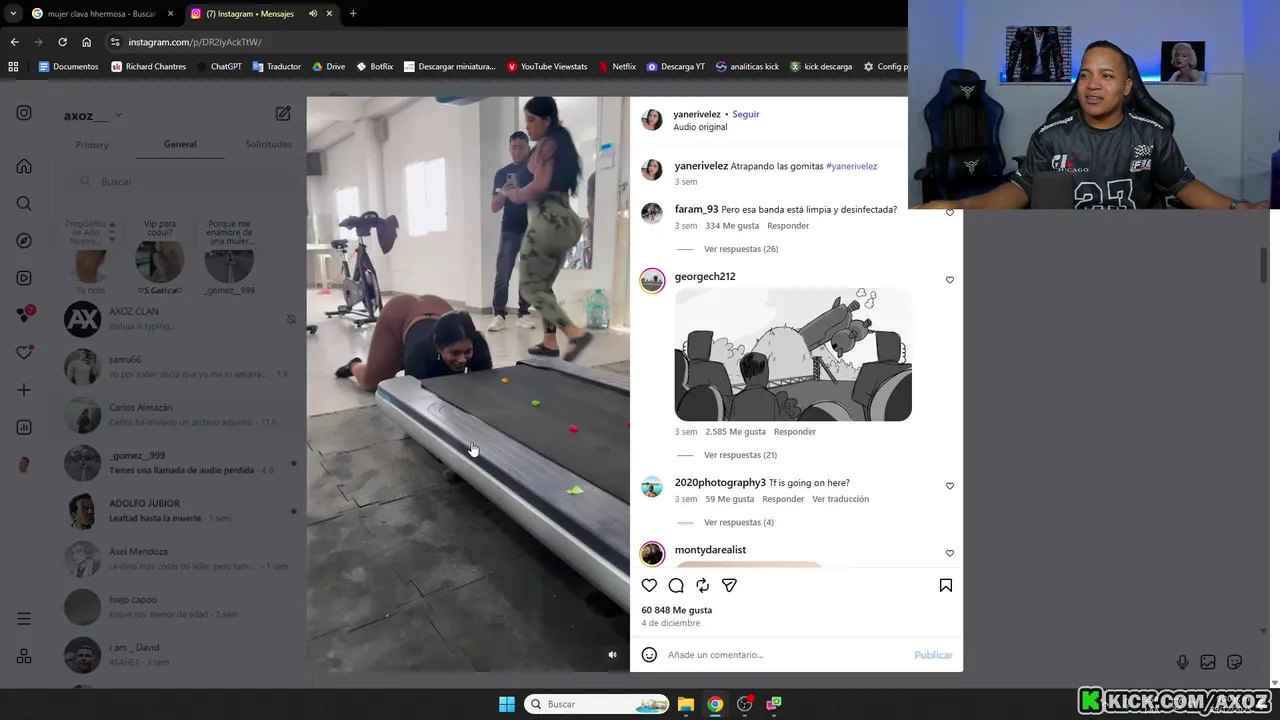The width and height of the screenshot is (1280, 720).
Task: Reply to faram_93's comment
Action: click(788, 226)
